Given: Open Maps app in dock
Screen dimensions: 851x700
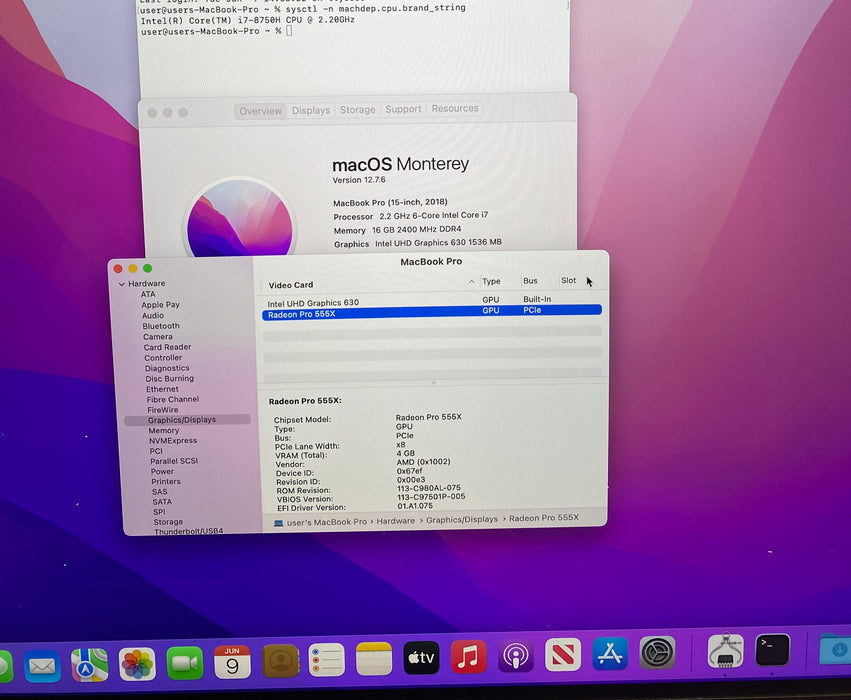Looking at the screenshot, I should click(x=90, y=665).
